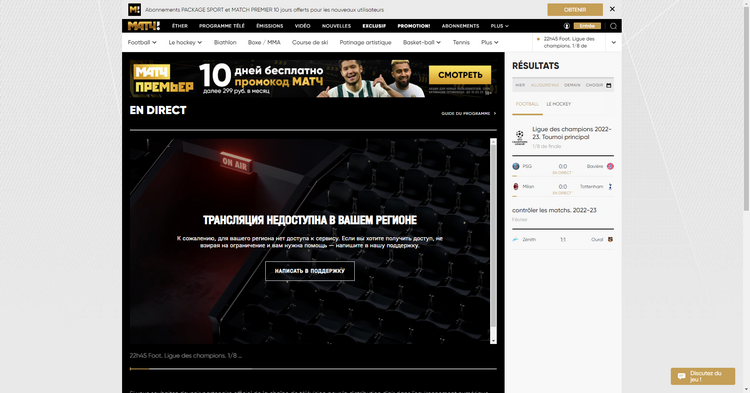Open the PROGRAMME TÉLÉ menu item

coord(222,26)
